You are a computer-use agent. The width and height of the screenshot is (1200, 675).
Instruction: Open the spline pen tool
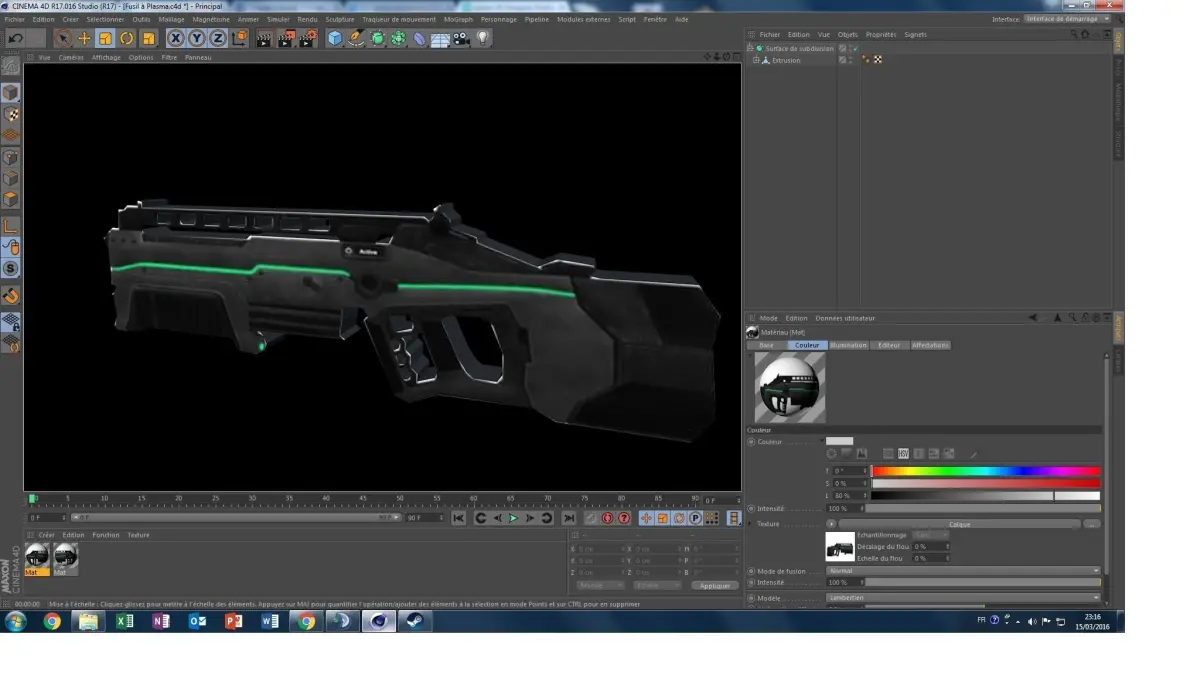(x=356, y=38)
